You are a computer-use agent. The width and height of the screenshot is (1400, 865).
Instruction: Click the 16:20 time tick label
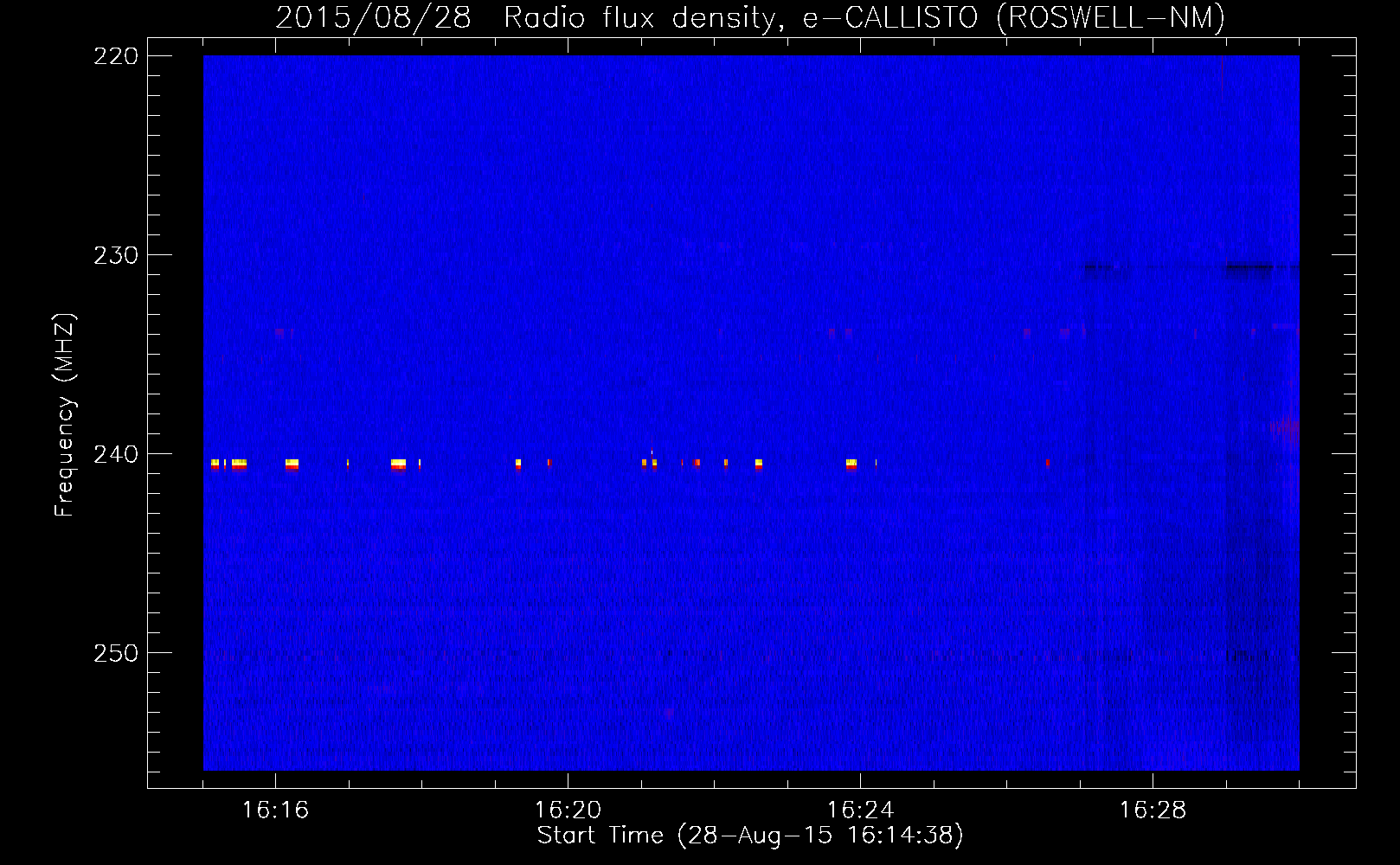568,811
